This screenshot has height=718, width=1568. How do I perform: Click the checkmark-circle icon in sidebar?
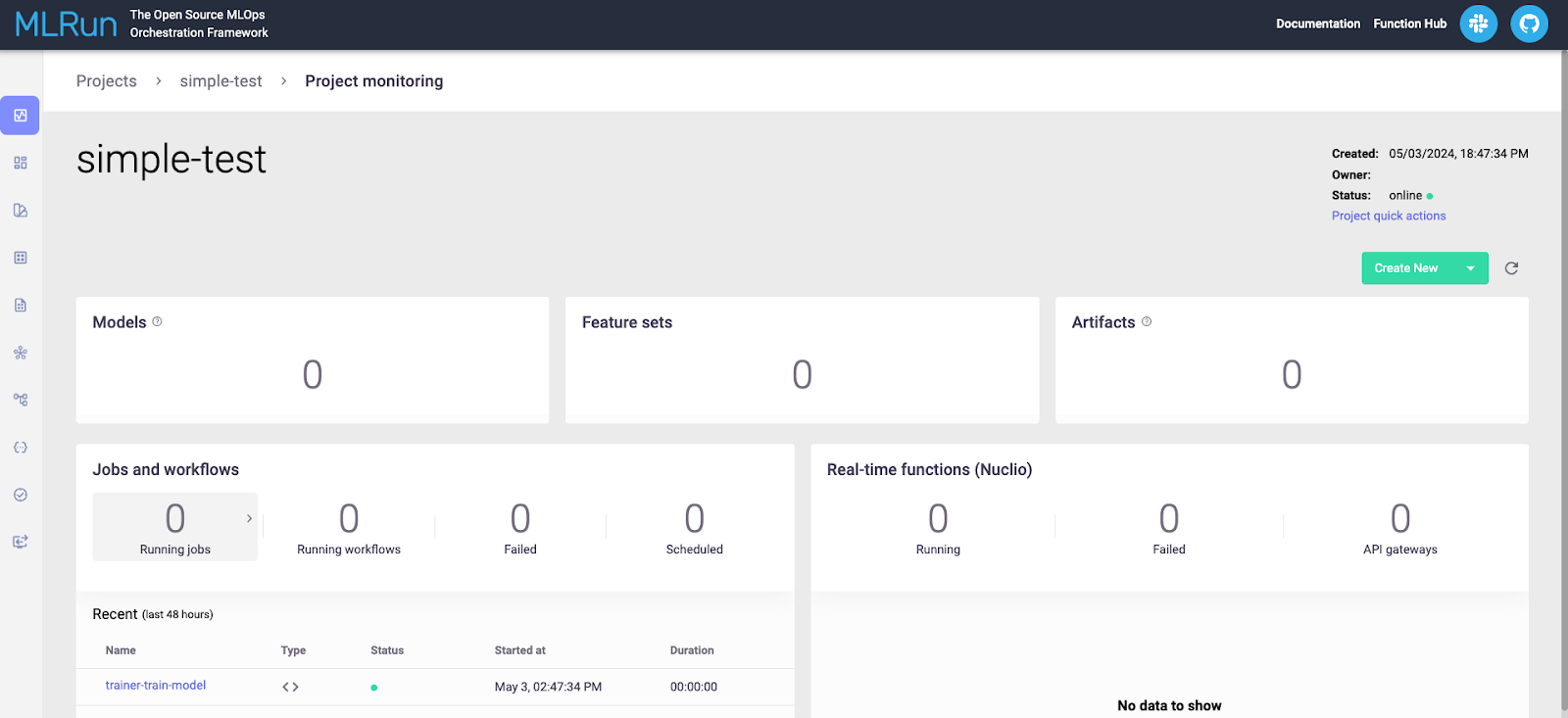pos(21,495)
